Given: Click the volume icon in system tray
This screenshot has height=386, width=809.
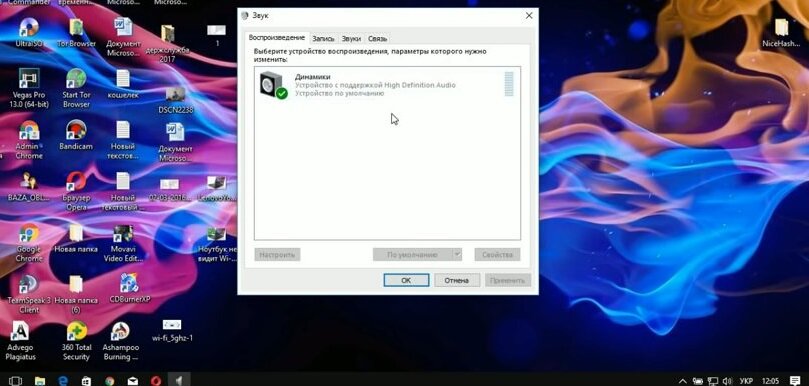Looking at the screenshot, I should pos(727,381).
